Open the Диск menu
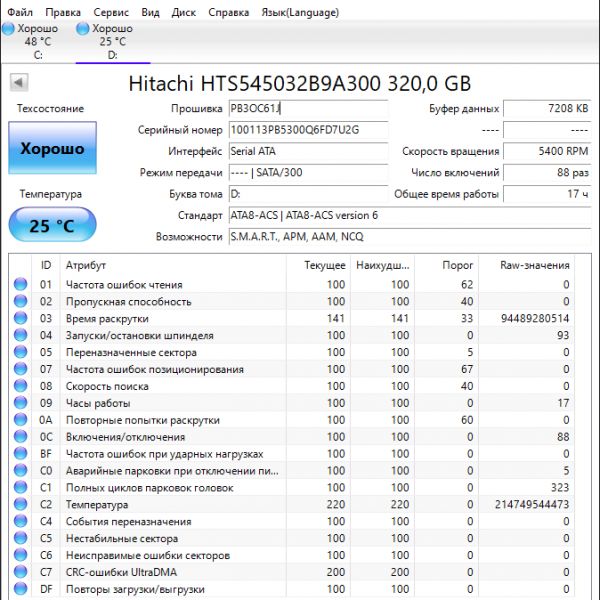Screen dimensions: 600x600 pyautogui.click(x=184, y=13)
